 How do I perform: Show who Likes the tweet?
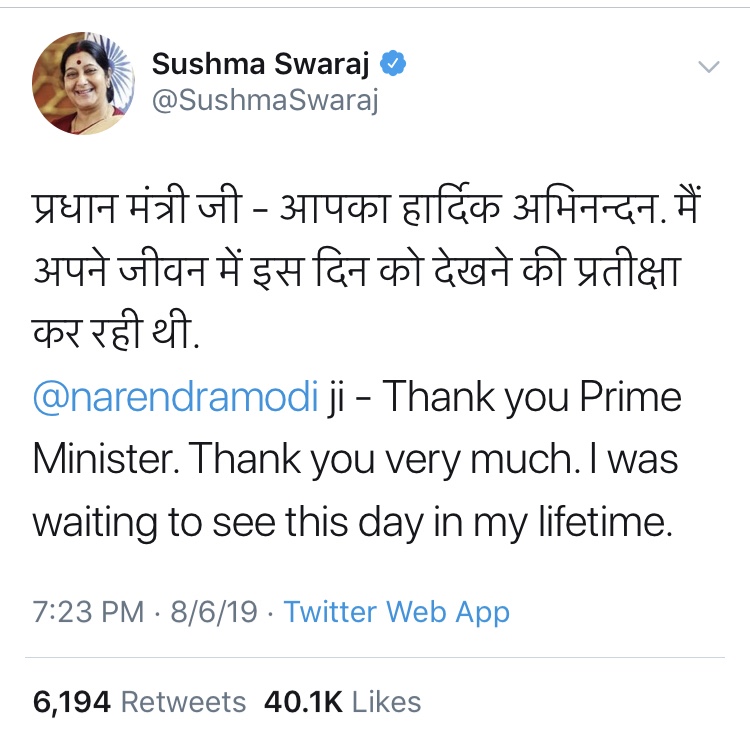385,701
